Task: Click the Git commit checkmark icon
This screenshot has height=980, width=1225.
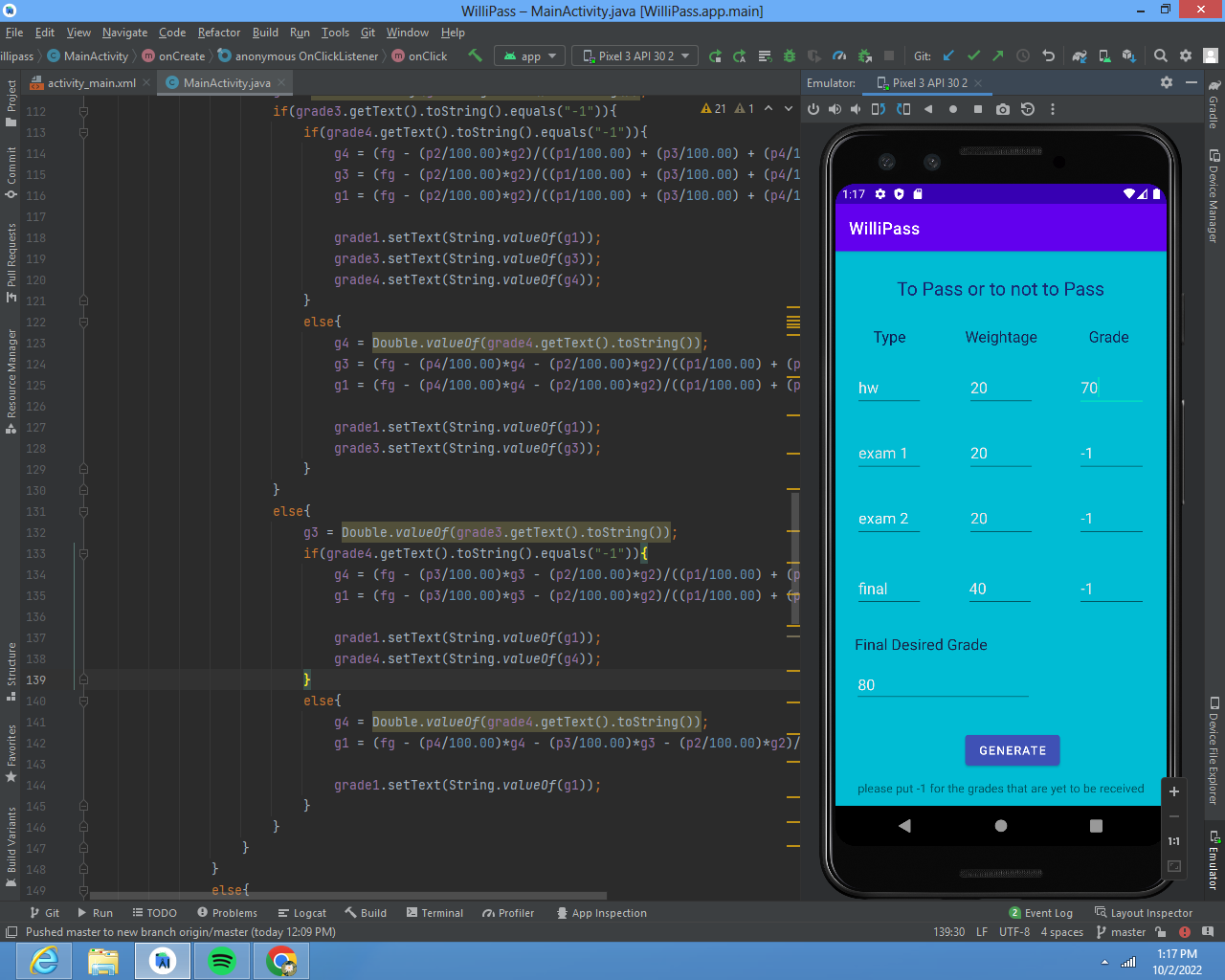Action: pos(973,56)
